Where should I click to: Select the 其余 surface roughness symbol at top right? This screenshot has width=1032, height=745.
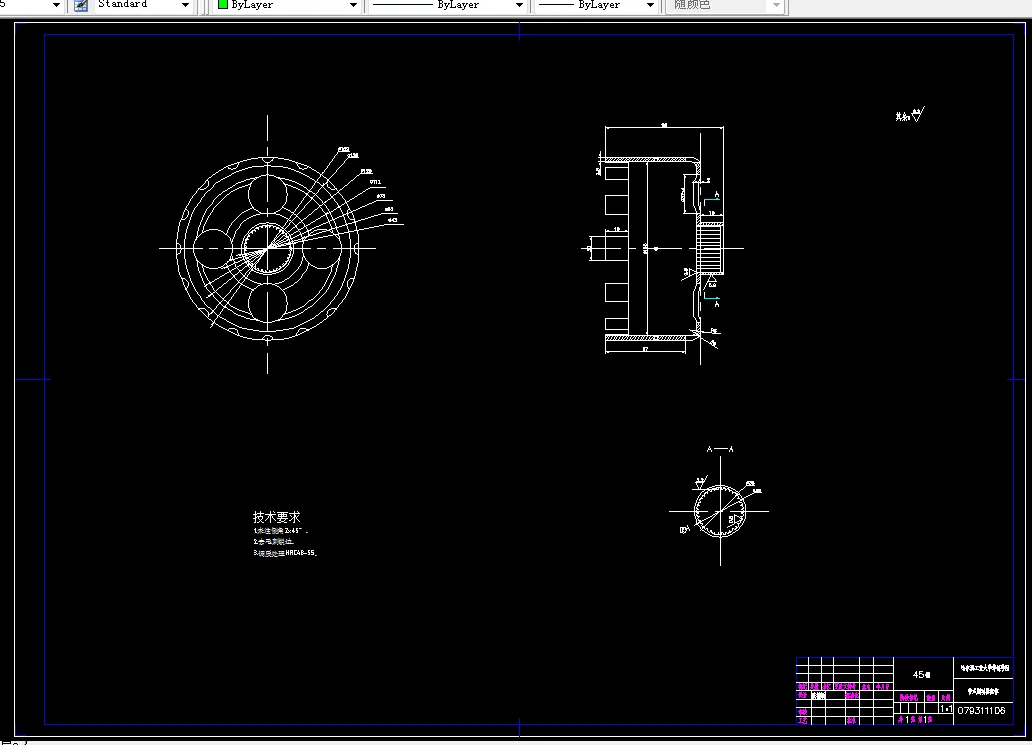(x=910, y=115)
